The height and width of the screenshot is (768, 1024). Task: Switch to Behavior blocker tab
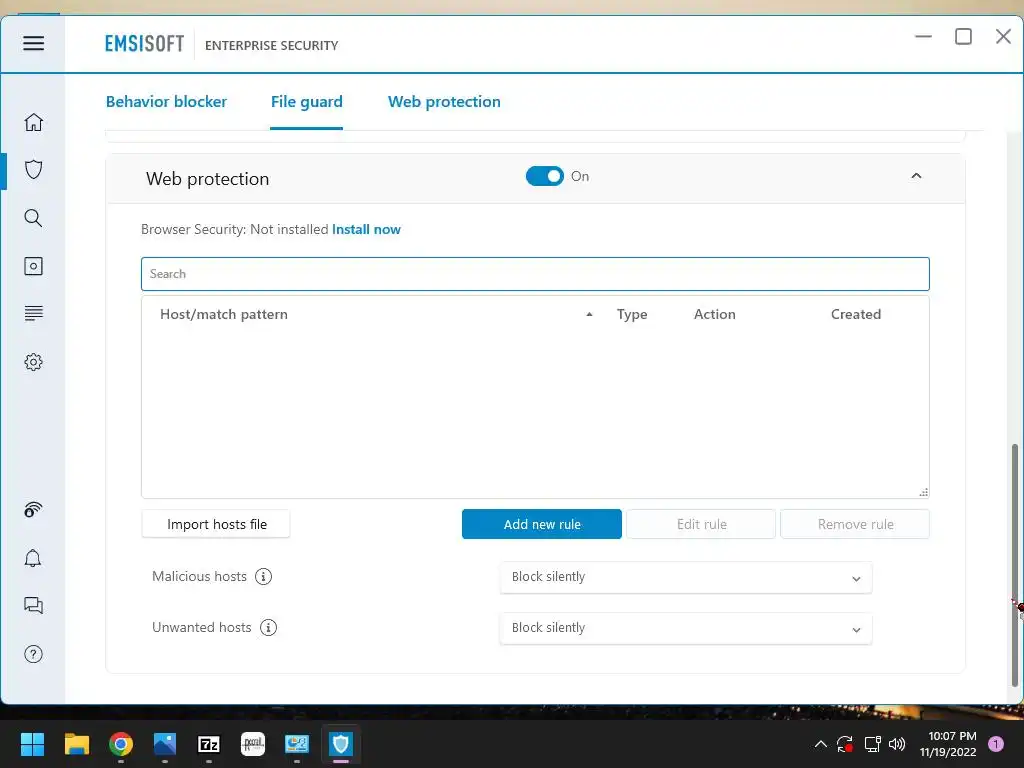167,102
